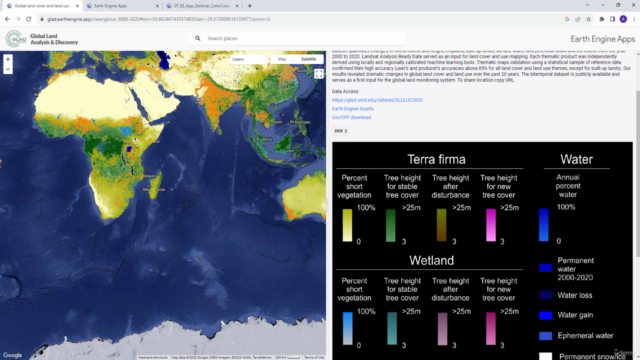Open the tab search chevron
Screen dimensions: 640x360
point(587,5)
